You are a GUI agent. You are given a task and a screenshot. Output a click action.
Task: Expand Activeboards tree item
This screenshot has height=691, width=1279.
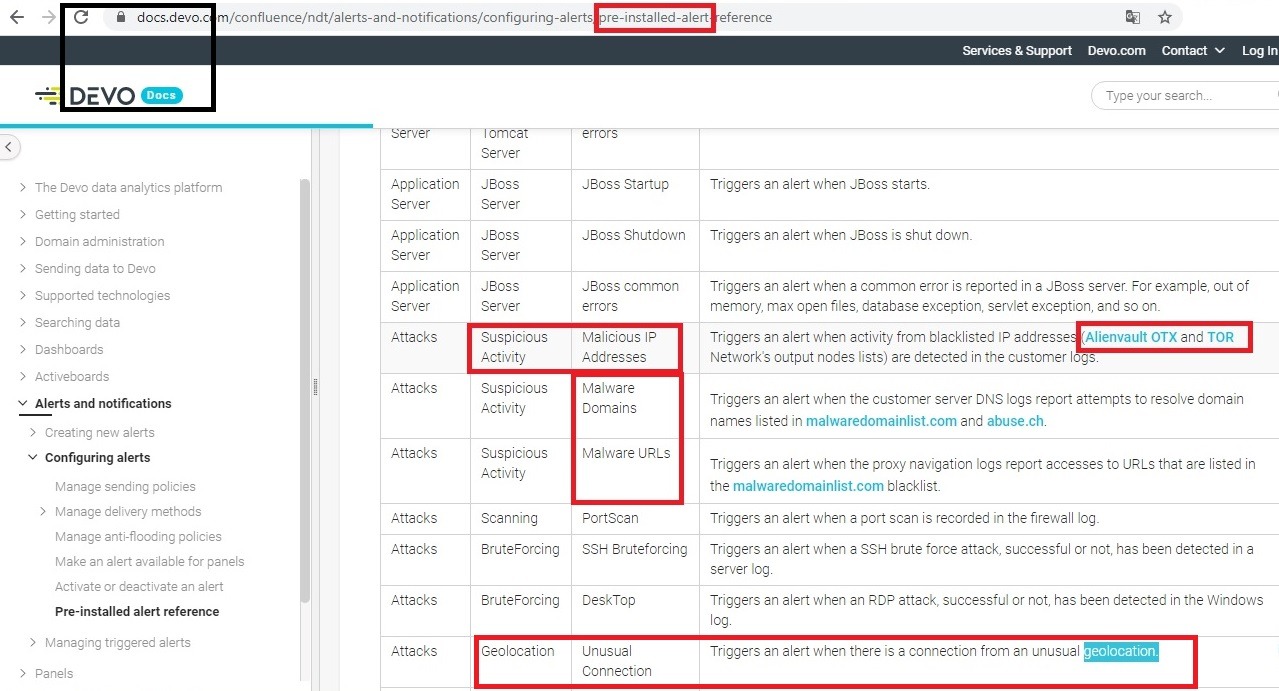pos(24,376)
